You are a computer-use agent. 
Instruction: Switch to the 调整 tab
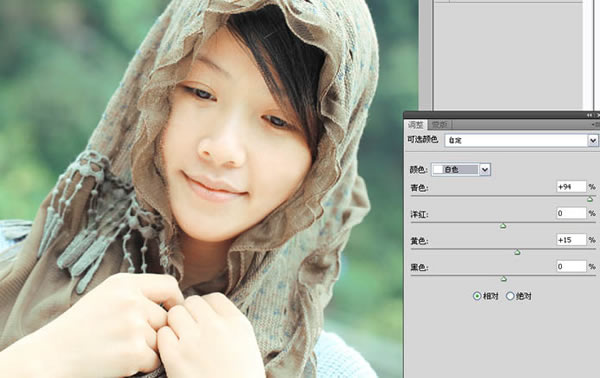point(415,125)
